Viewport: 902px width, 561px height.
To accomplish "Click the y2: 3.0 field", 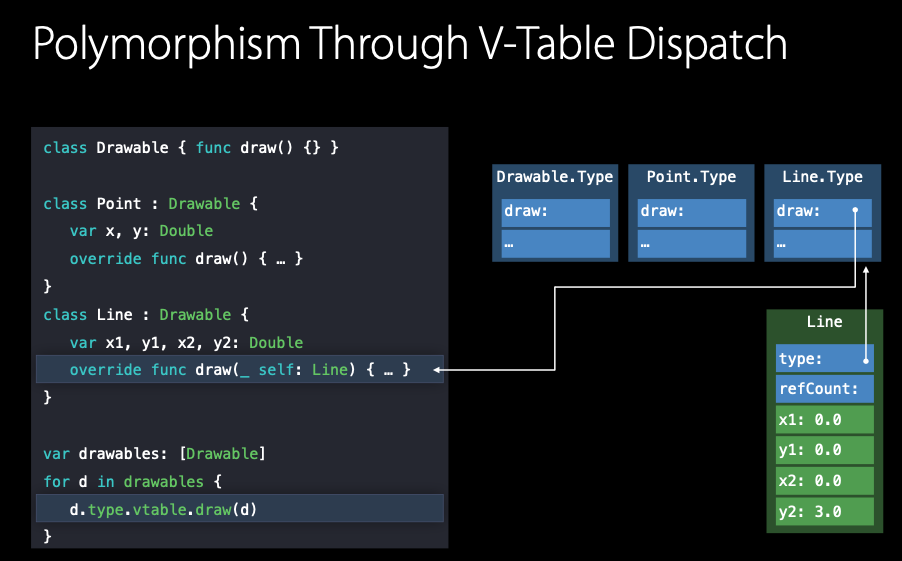I will pyautogui.click(x=824, y=512).
